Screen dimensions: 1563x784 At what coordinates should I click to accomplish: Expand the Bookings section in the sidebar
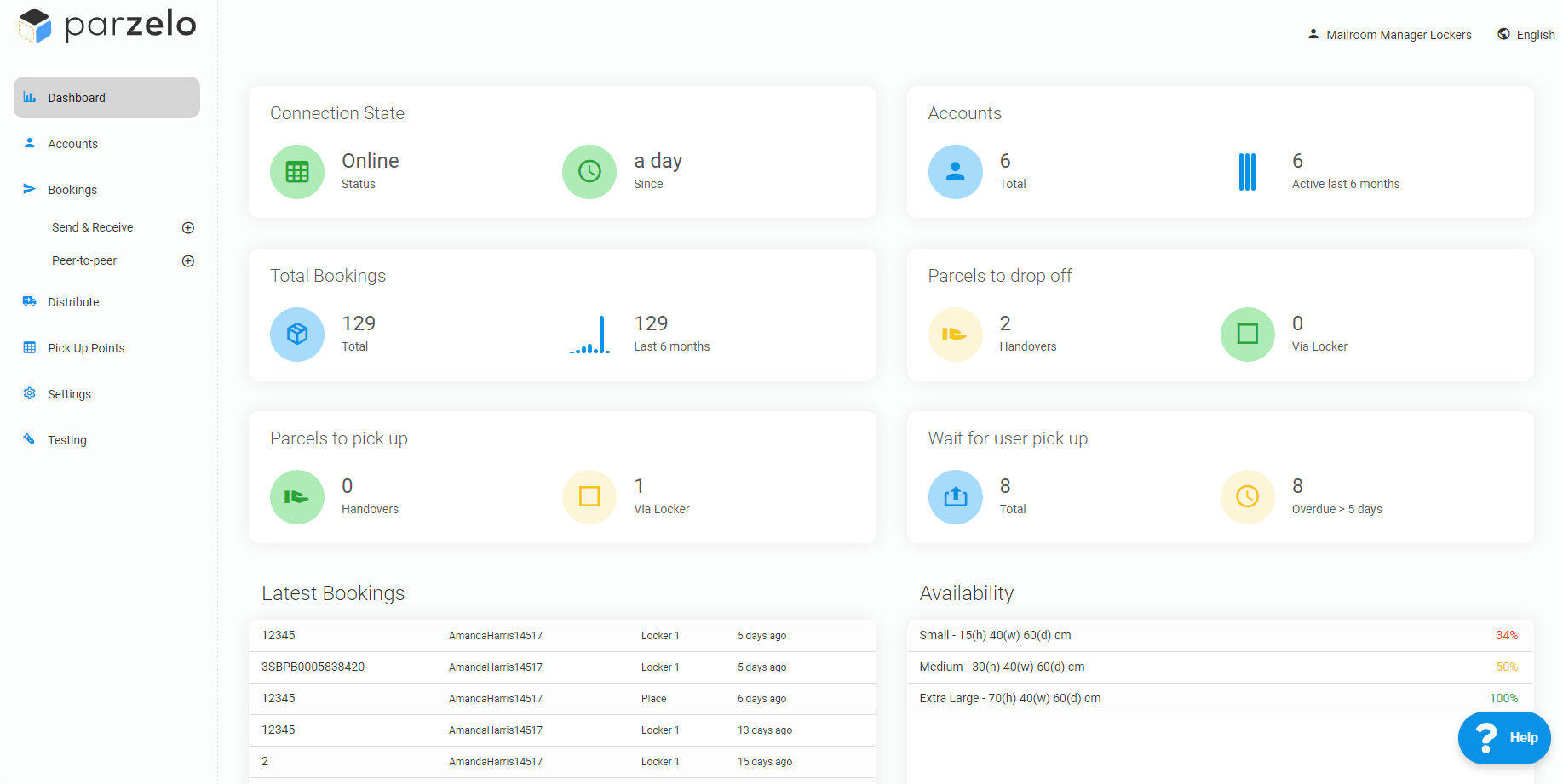[72, 189]
